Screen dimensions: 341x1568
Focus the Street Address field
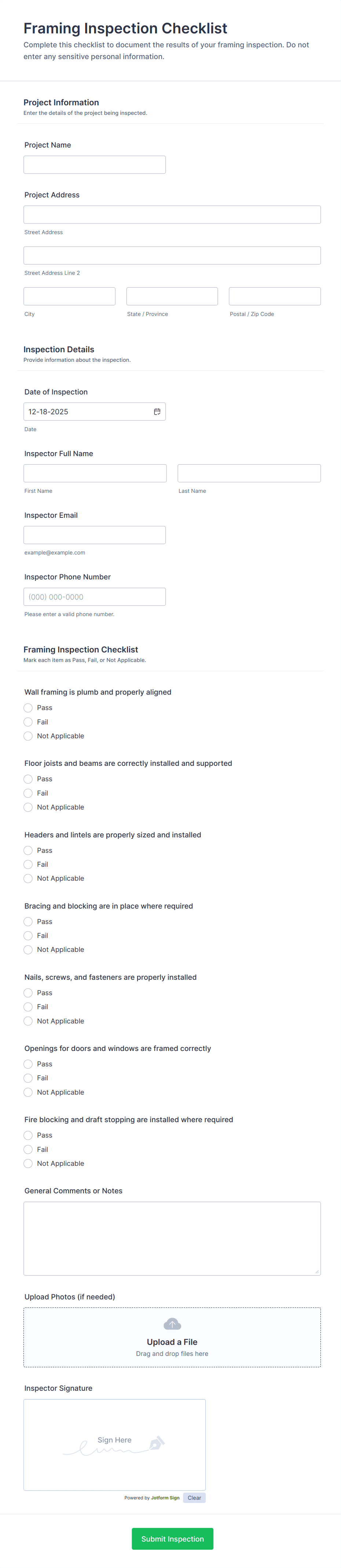click(172, 214)
